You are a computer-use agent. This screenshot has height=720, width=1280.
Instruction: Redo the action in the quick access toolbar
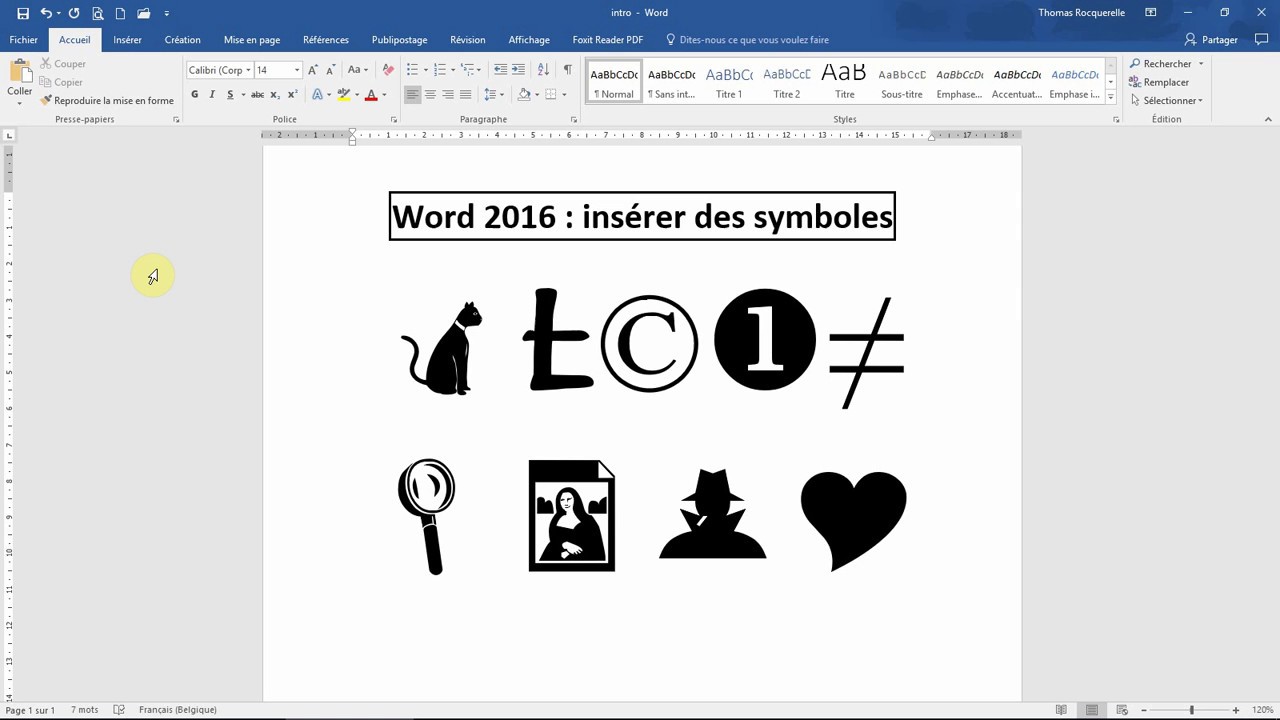pos(74,13)
